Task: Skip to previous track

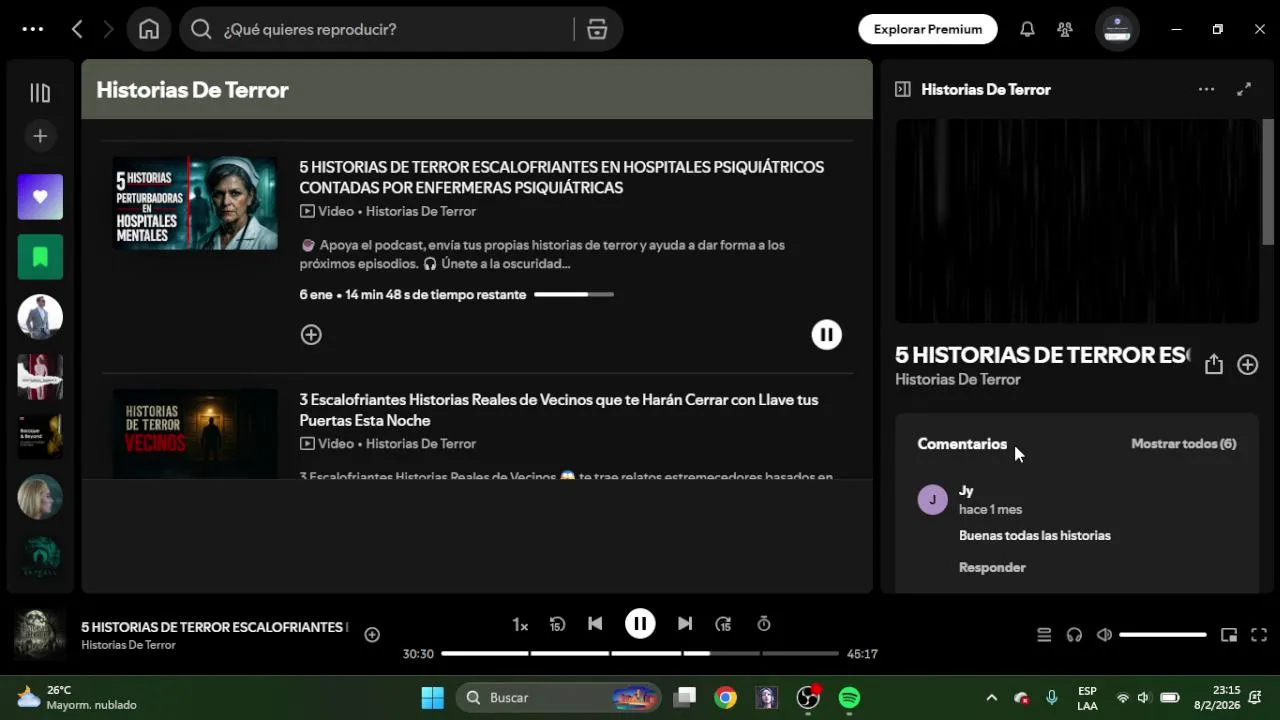Action: (595, 624)
